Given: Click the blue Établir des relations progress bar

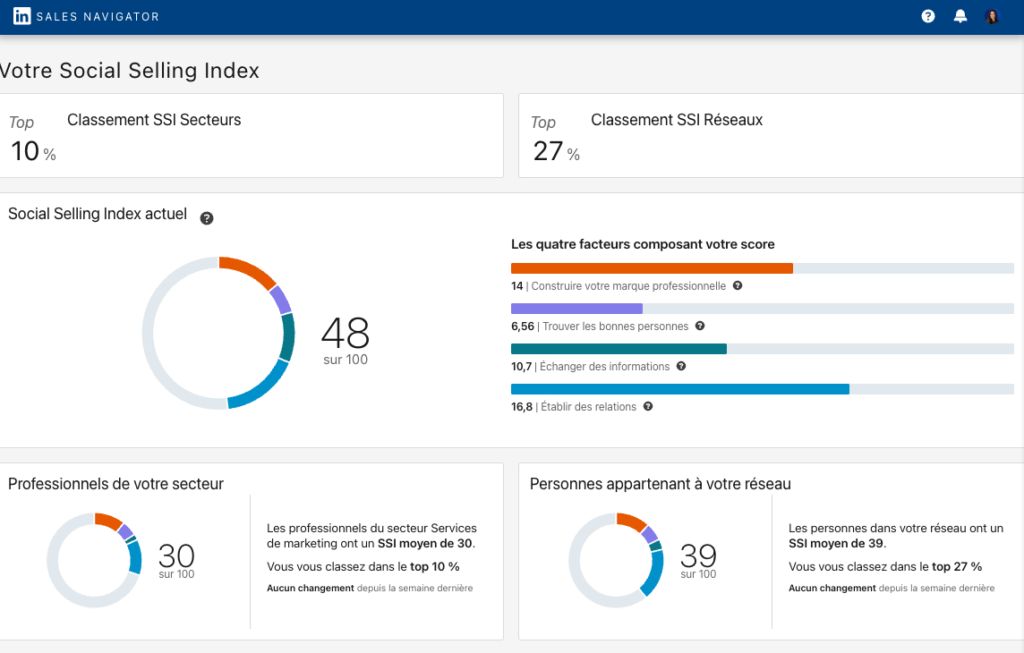Looking at the screenshot, I should pos(679,388).
